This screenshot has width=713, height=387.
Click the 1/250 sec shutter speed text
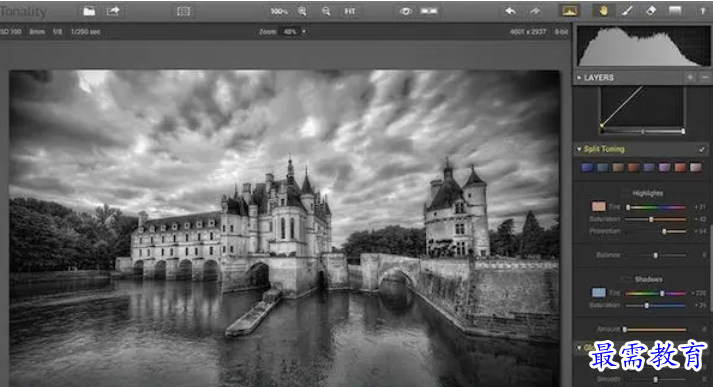click(85, 32)
